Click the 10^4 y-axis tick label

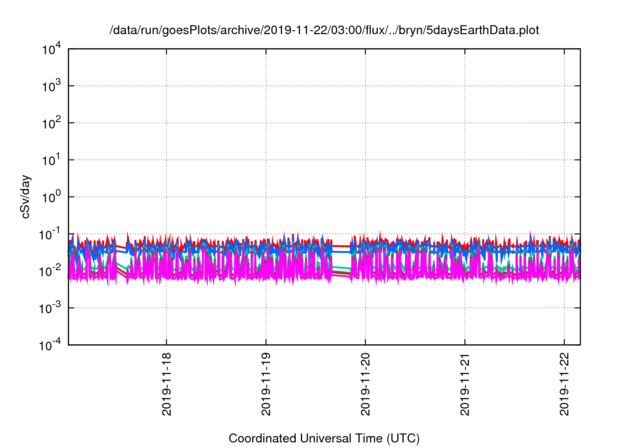point(52,50)
